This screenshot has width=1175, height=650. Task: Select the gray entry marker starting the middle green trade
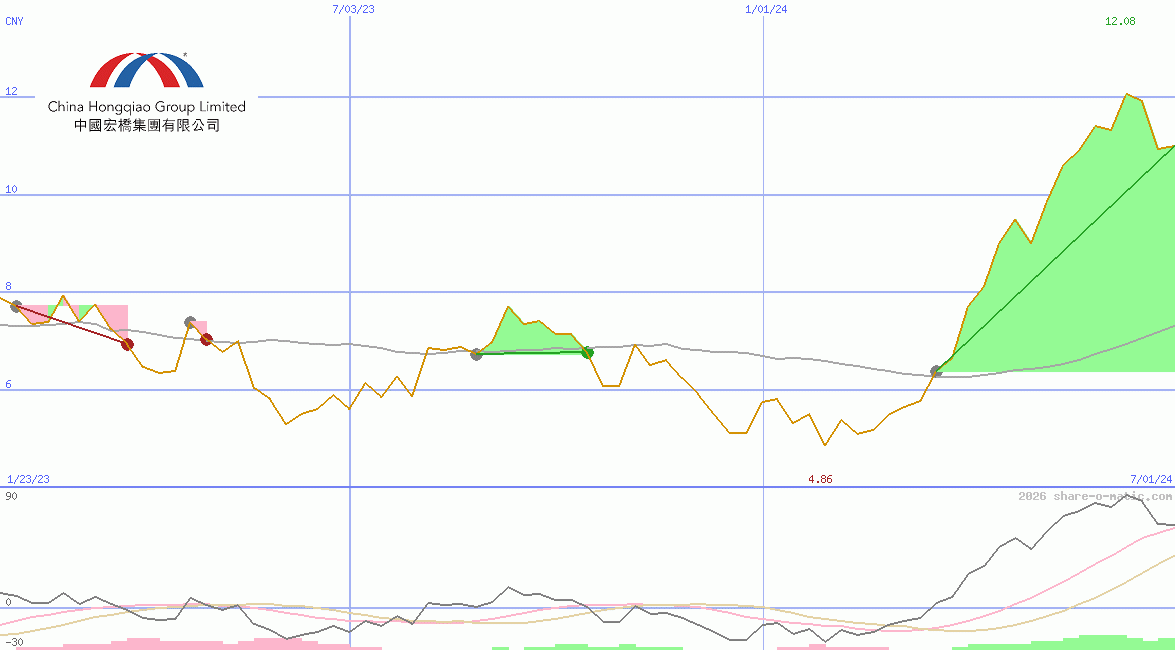point(476,354)
